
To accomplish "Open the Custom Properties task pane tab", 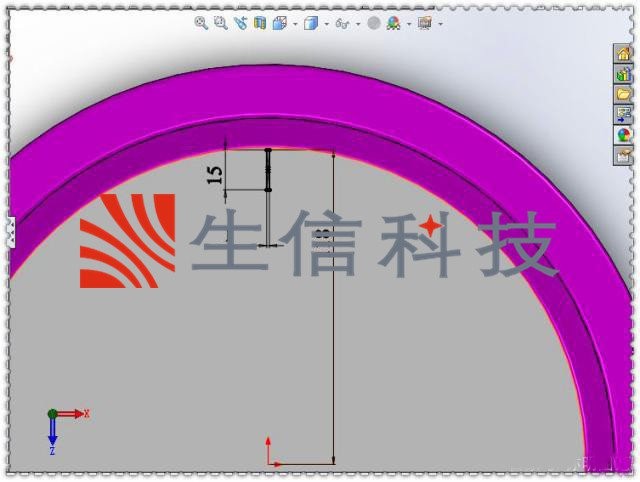I will click(x=623, y=155).
